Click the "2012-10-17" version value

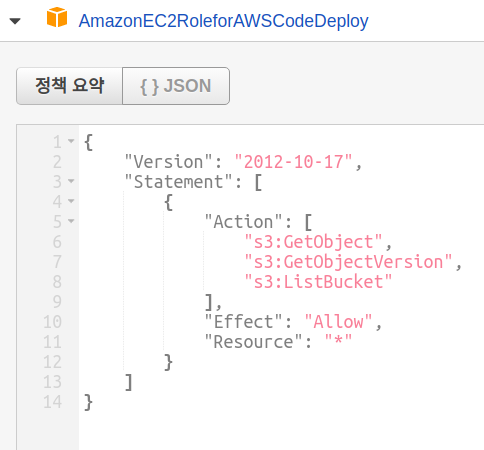tap(293, 162)
